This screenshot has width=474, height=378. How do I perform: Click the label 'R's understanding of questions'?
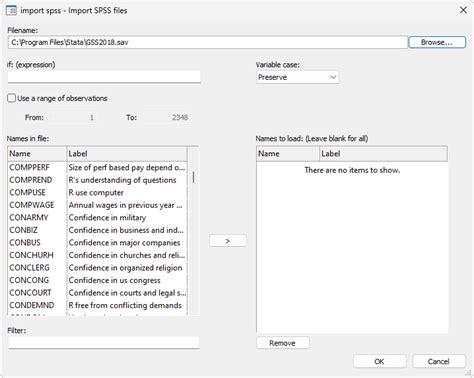122,180
